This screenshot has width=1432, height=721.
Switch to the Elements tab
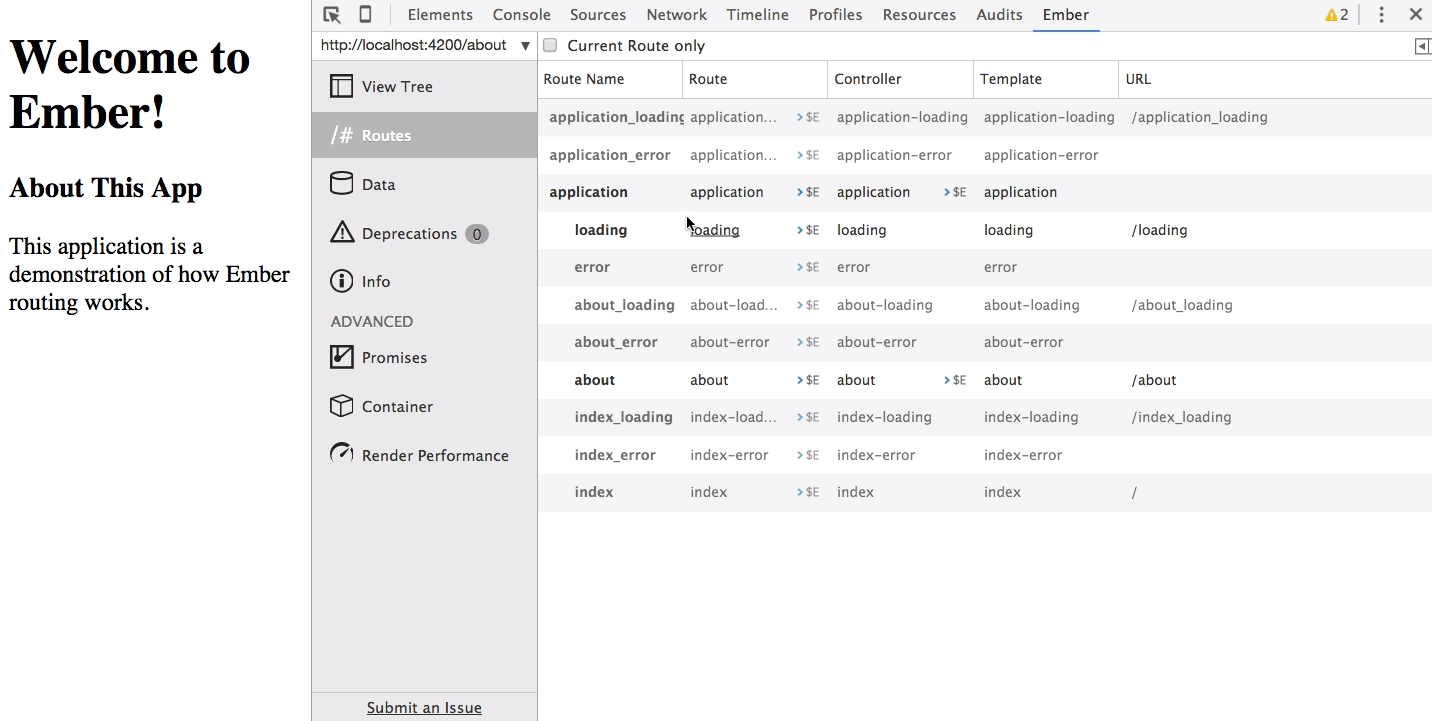pos(440,15)
